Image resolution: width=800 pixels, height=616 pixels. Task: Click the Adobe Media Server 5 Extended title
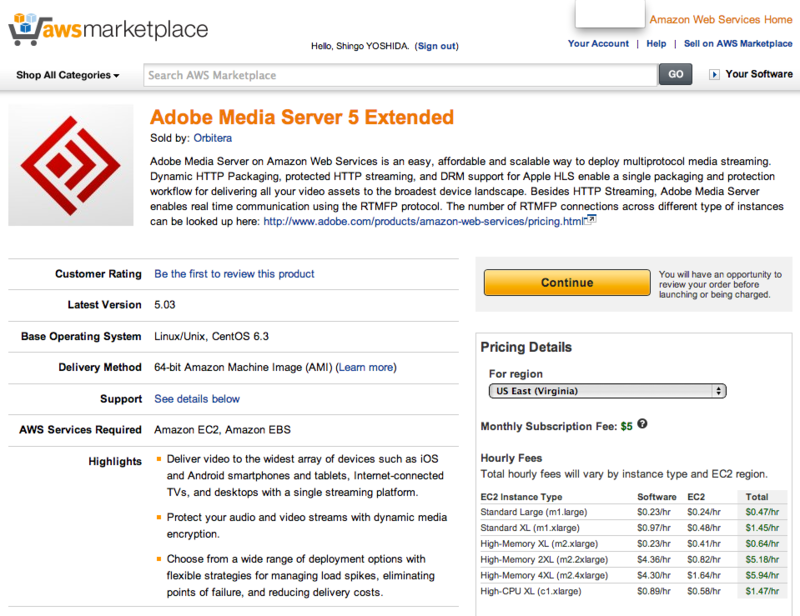coord(302,117)
